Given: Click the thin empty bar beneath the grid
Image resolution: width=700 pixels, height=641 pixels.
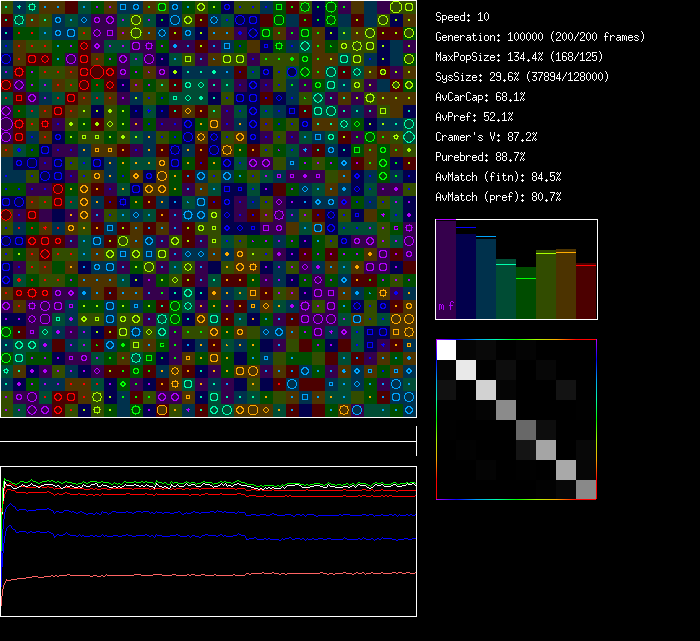Looking at the screenshot, I should pyautogui.click(x=208, y=430).
